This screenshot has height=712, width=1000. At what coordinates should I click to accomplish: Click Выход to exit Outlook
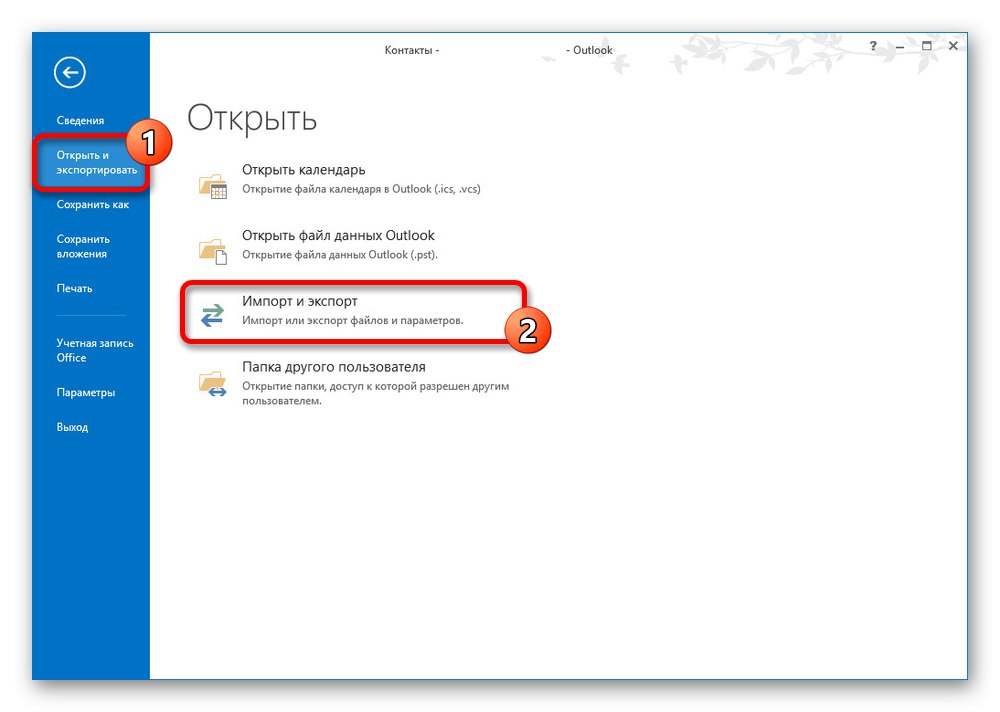(x=72, y=426)
